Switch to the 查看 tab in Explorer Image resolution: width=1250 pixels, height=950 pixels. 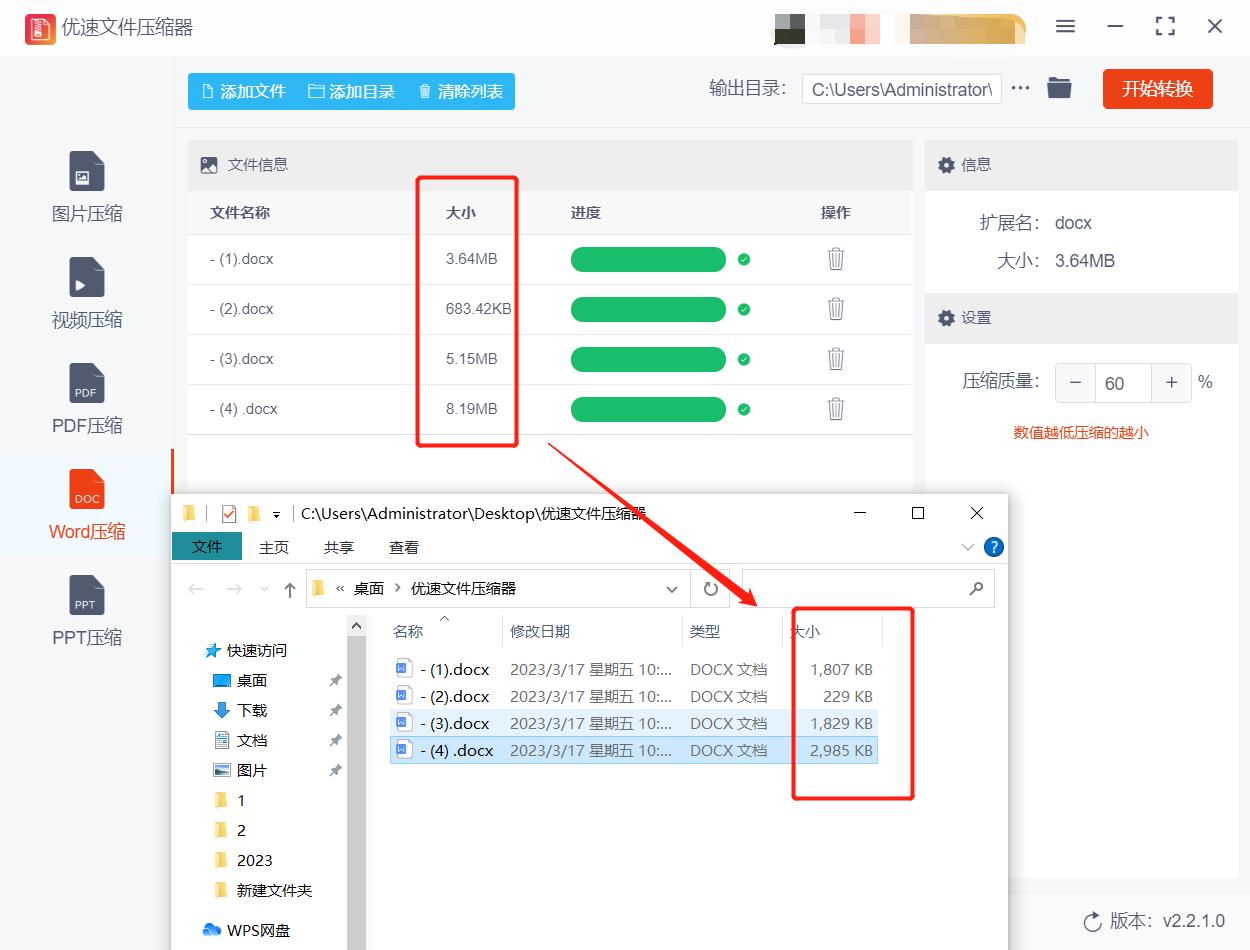coord(403,547)
